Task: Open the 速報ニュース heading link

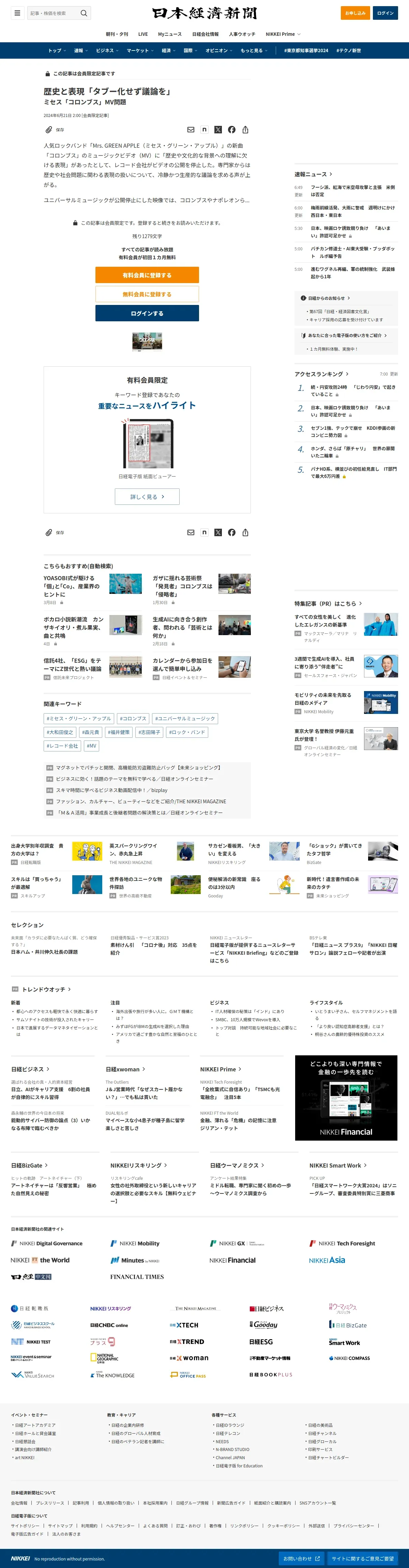Action: pos(314,174)
